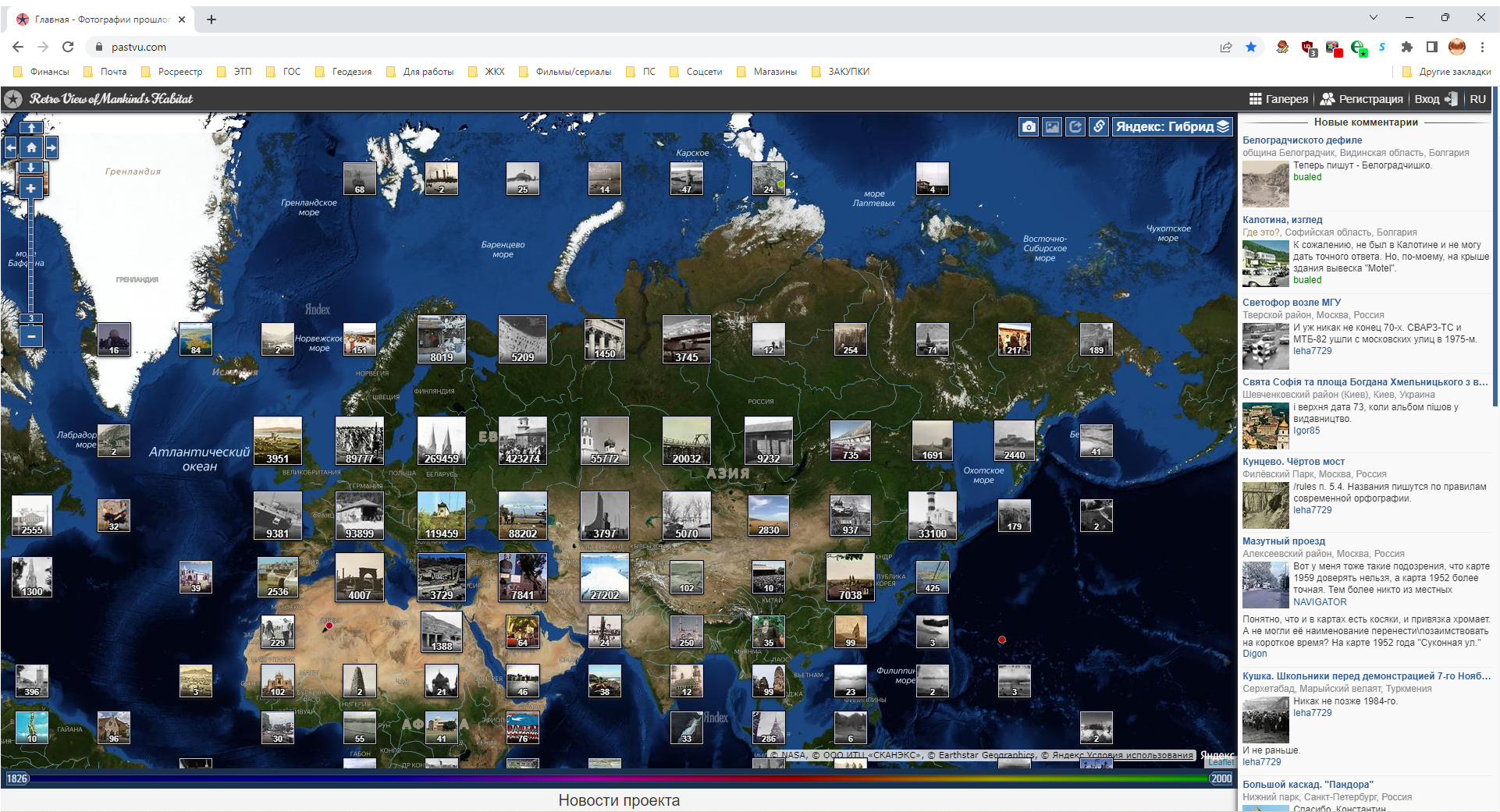Viewport: 1500px width, 812px height.
Task: Open user profile NAVIGATOR
Action: tap(1320, 602)
